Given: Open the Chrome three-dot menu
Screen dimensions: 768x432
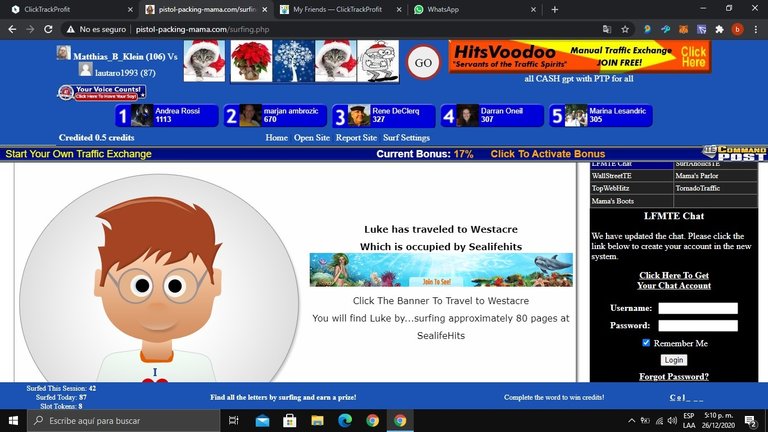Looking at the screenshot, I should coord(756,29).
